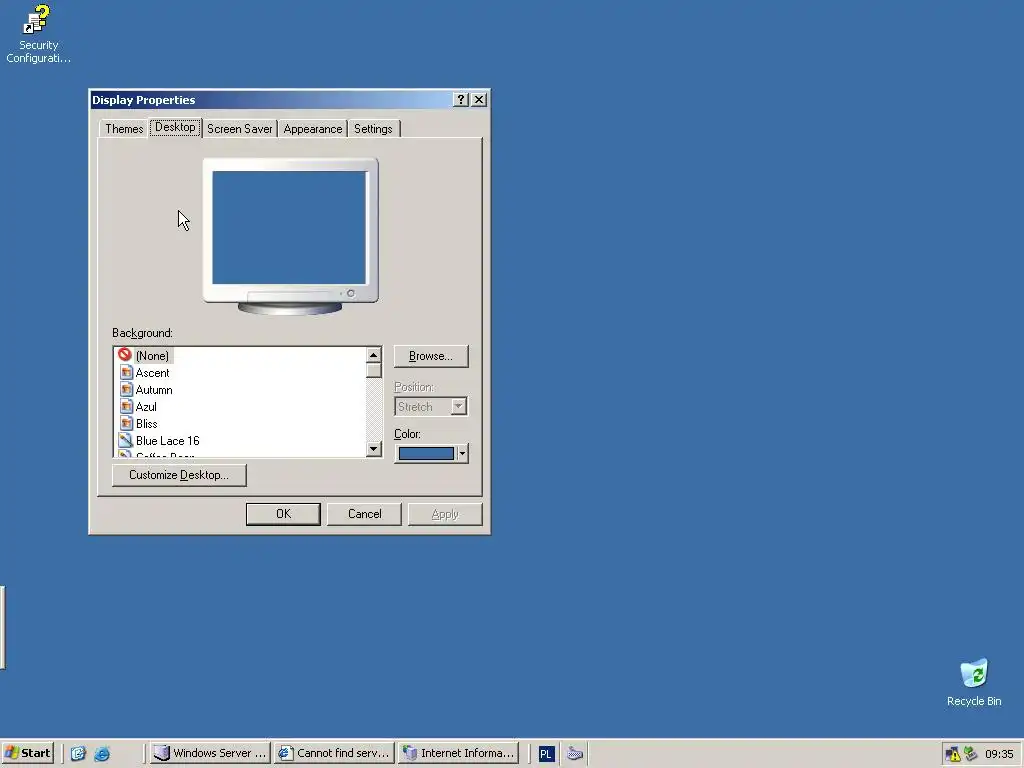Click the Browse... button
This screenshot has width=1024, height=768.
coord(431,356)
